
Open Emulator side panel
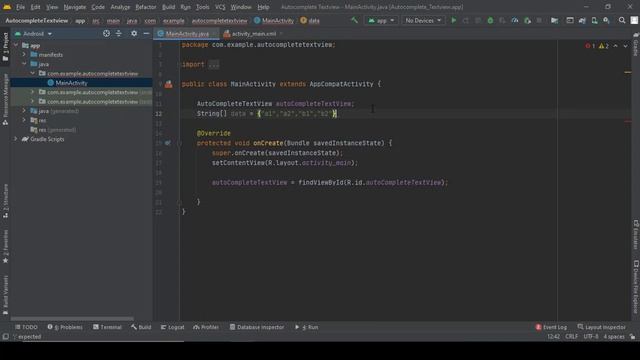tap(636, 235)
